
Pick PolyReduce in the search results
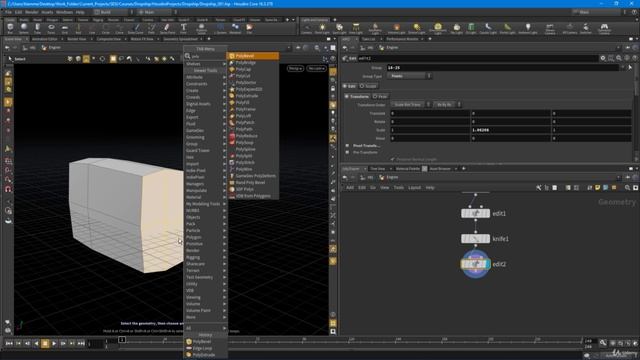point(253,136)
